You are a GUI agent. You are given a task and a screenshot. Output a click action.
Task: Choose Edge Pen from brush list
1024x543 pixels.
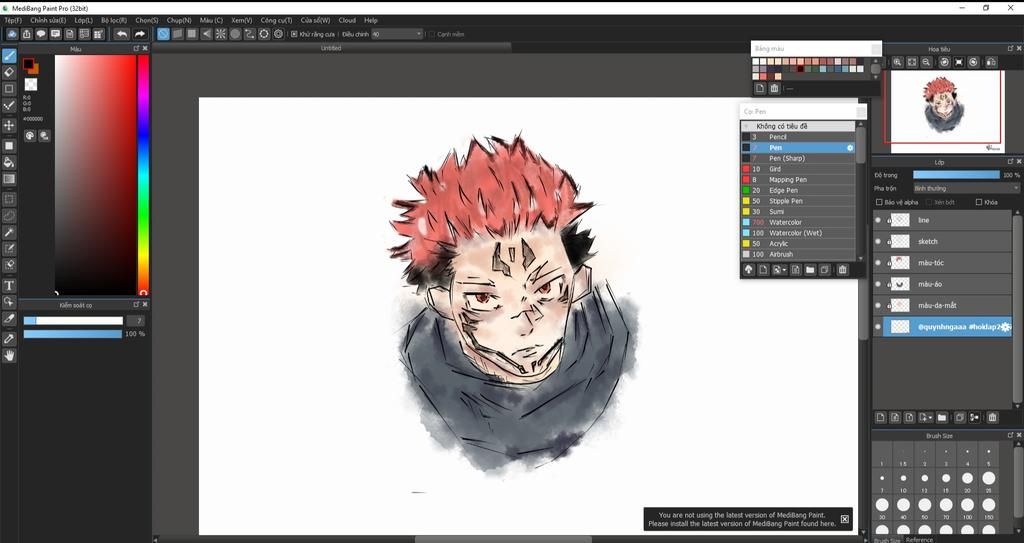click(798, 190)
